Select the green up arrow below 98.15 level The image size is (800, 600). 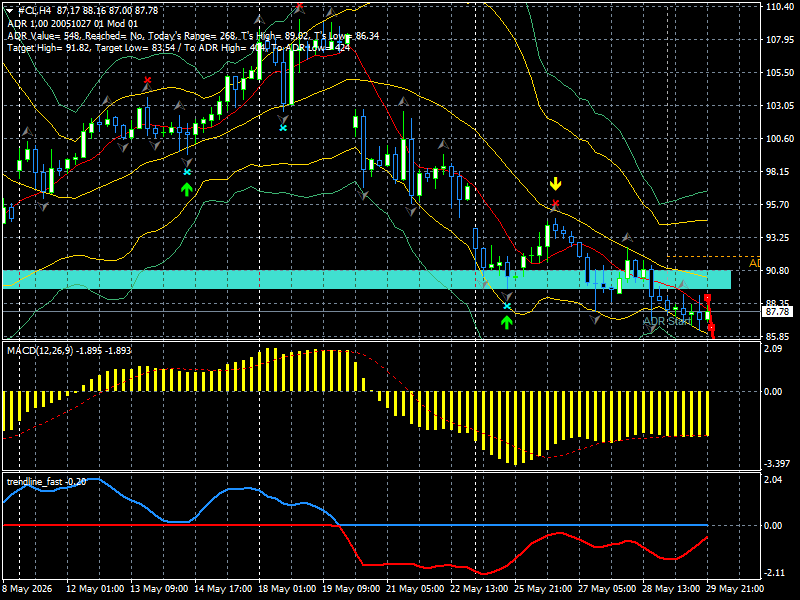click(187, 189)
